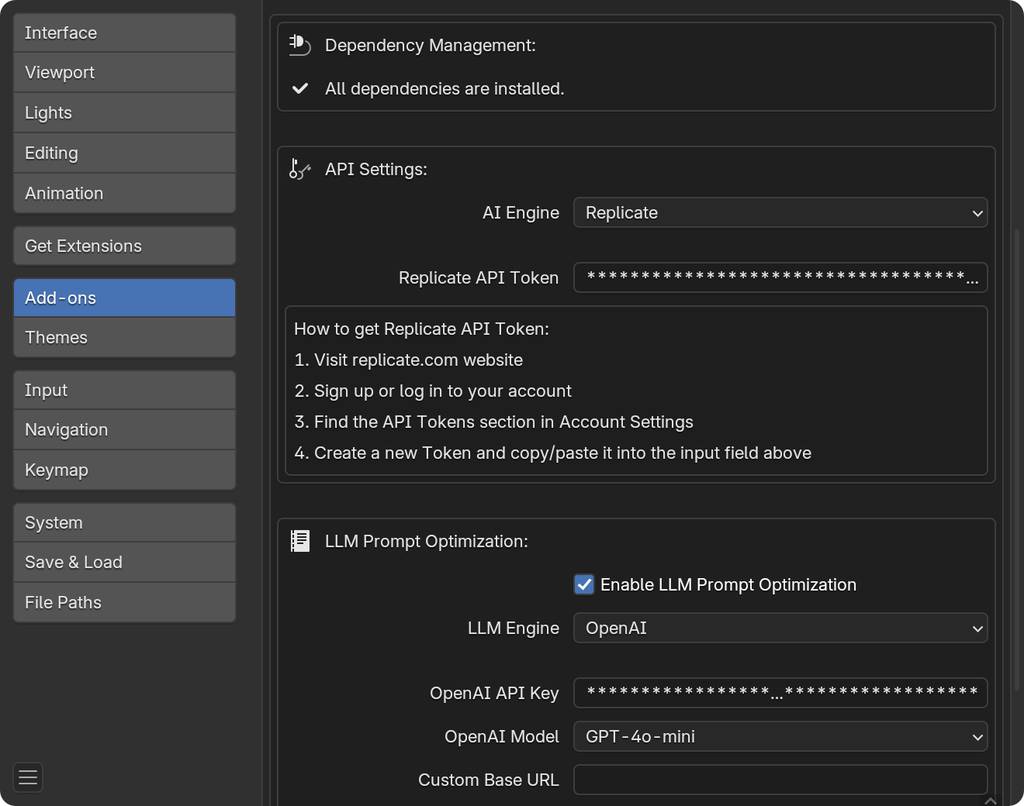Click the LLM Prompt Optimization document icon
The width and height of the screenshot is (1024, 806).
click(299, 541)
